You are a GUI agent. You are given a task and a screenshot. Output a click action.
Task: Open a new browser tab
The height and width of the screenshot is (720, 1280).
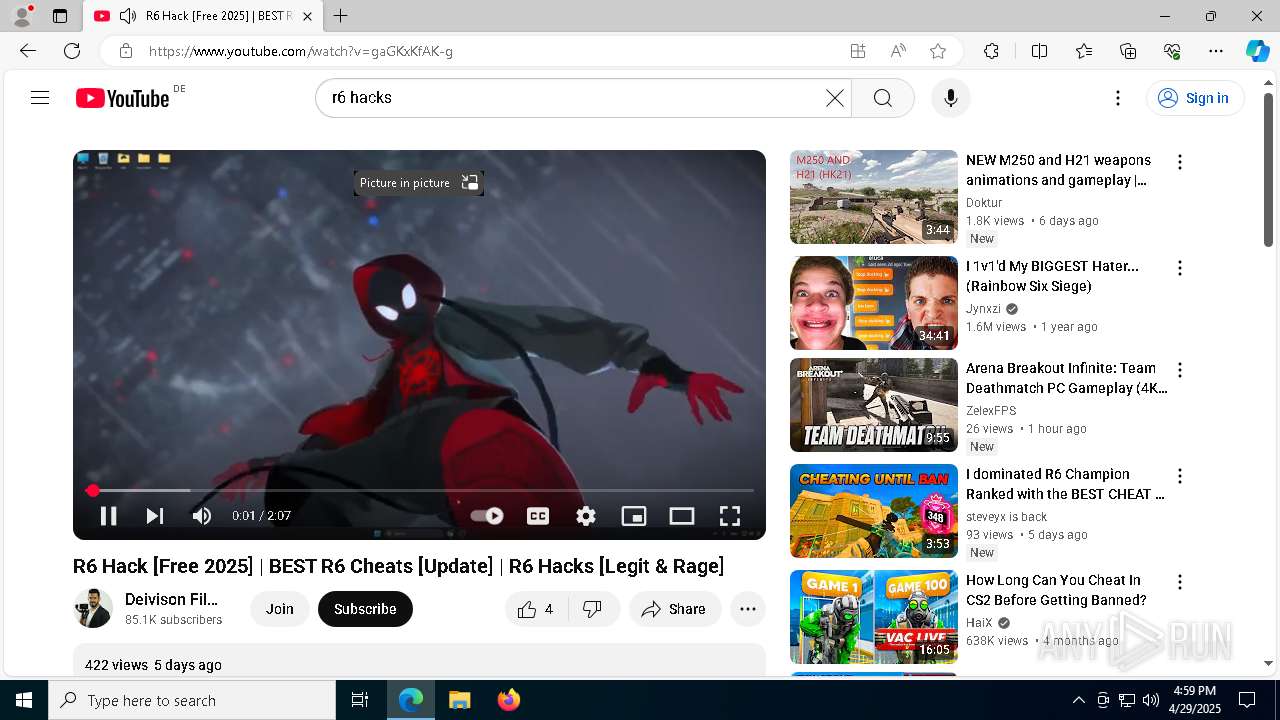pyautogui.click(x=341, y=16)
